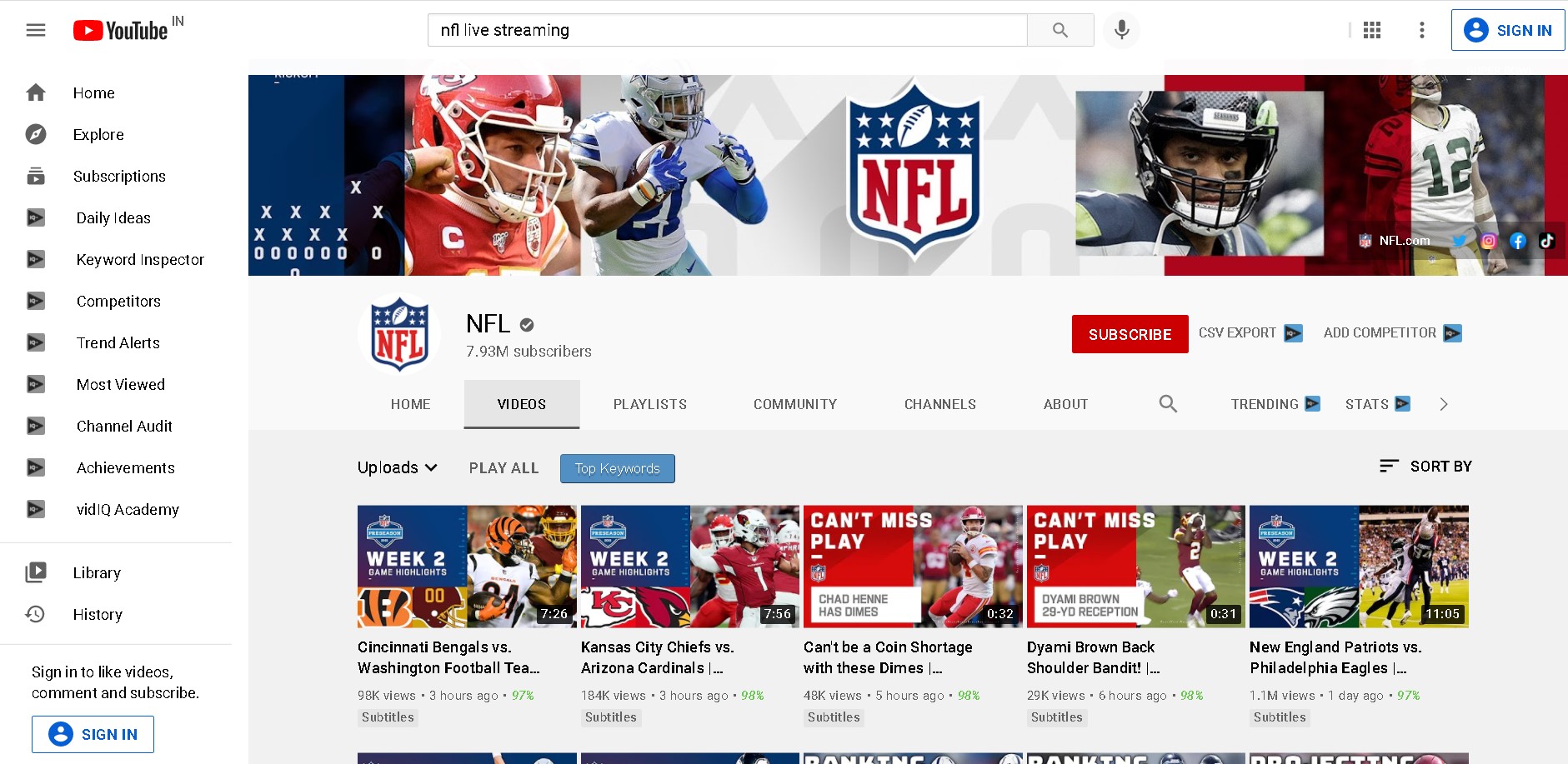Open NFL's Instagram from the banner
The height and width of the screenshot is (764, 1568).
1489,241
